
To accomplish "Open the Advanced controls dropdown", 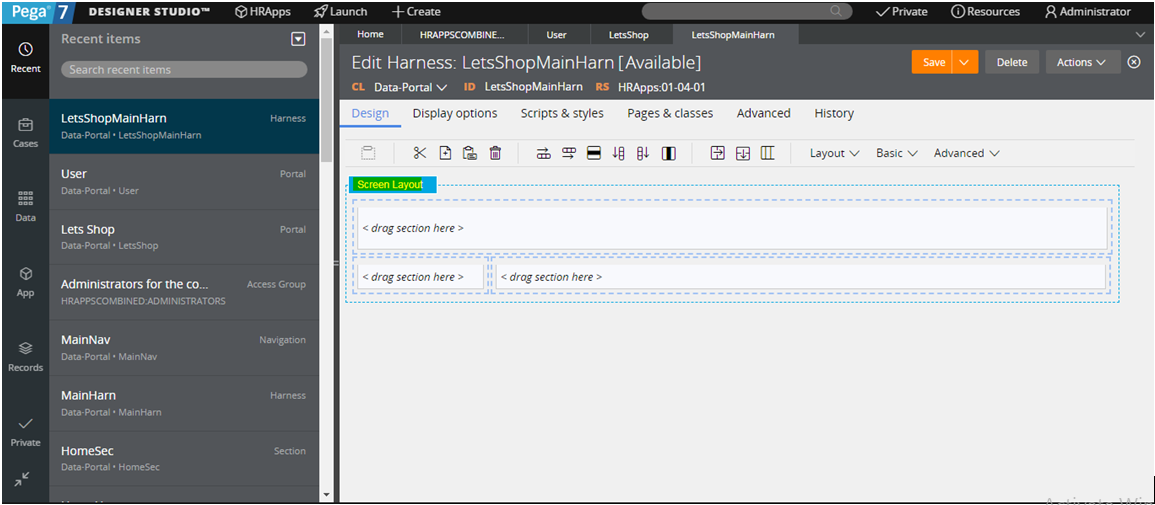I will pos(966,153).
